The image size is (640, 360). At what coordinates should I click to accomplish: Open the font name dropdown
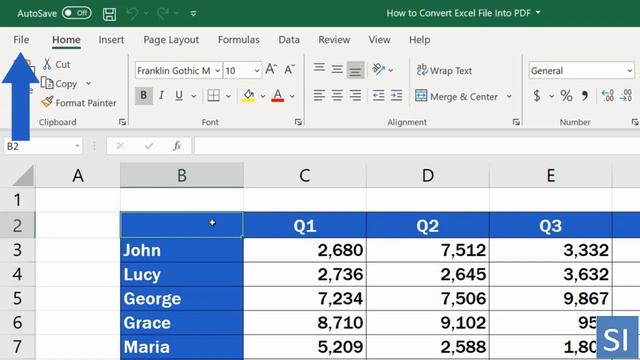click(x=217, y=71)
